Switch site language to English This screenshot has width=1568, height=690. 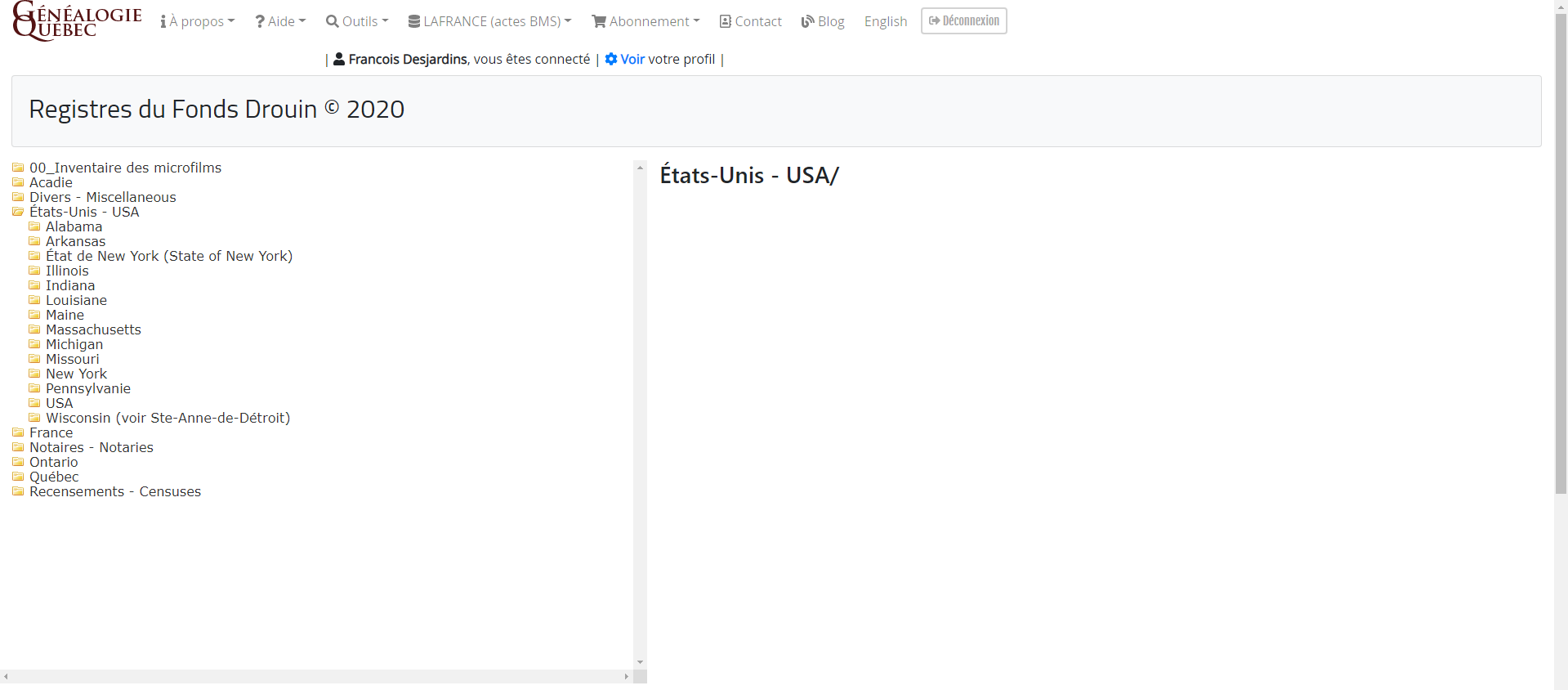pyautogui.click(x=886, y=21)
